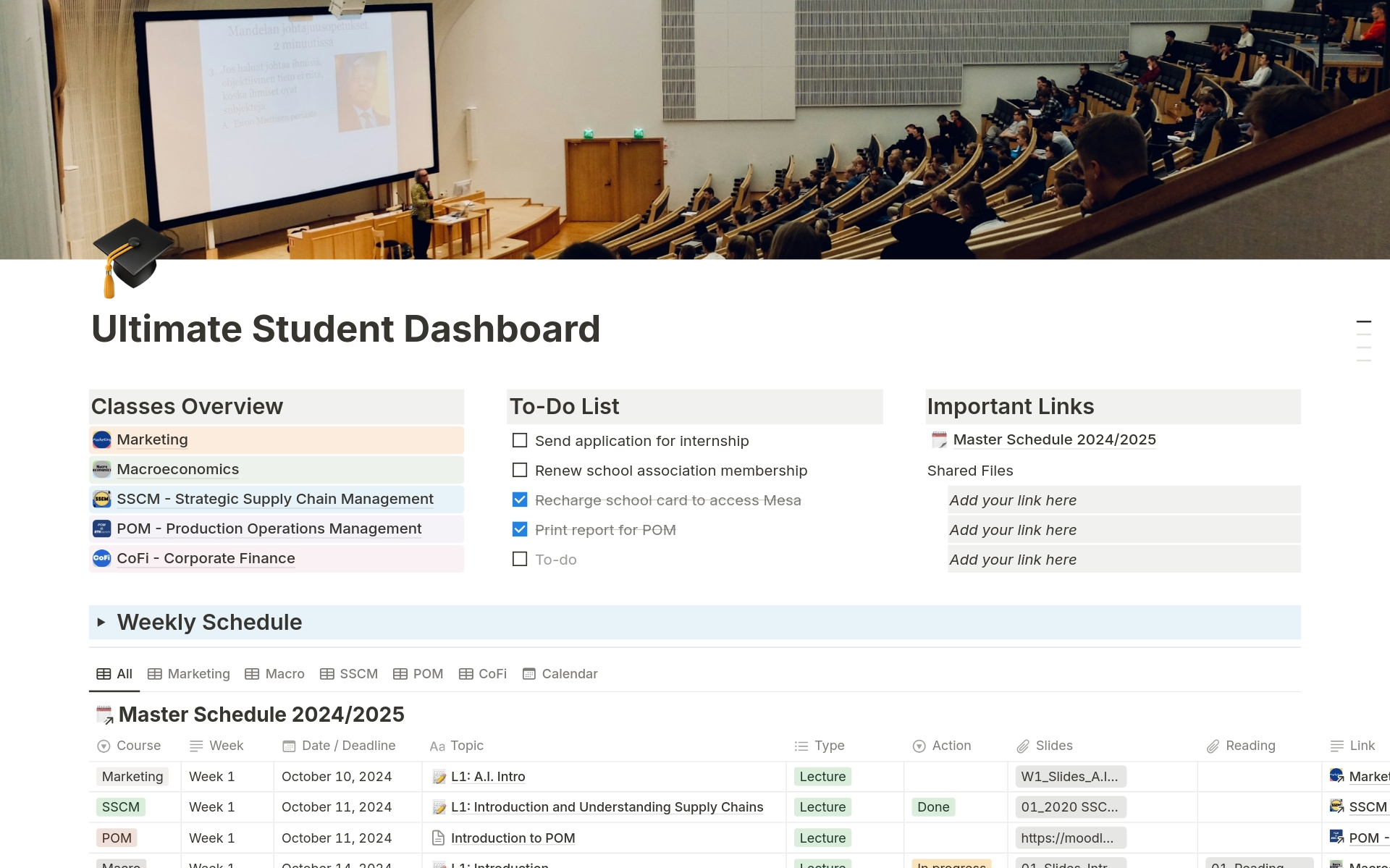Open the L1: A.I. Intro lecture page
Screen dimensions: 1390x868
point(488,776)
